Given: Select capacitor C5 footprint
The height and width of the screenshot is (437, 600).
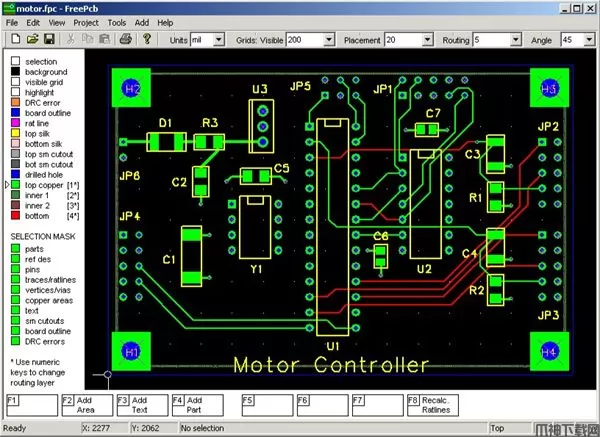Looking at the screenshot, I should (x=256, y=176).
